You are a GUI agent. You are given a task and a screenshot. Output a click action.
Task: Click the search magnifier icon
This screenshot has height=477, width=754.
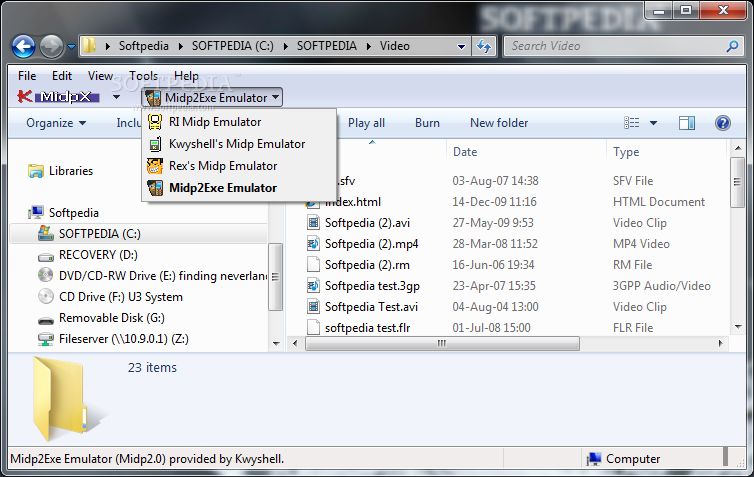click(733, 46)
